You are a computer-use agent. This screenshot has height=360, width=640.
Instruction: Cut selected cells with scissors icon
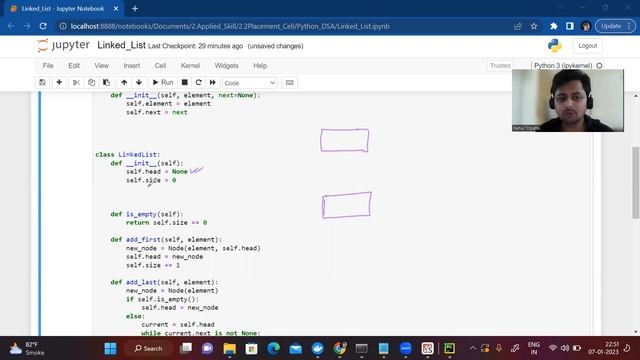click(x=76, y=82)
